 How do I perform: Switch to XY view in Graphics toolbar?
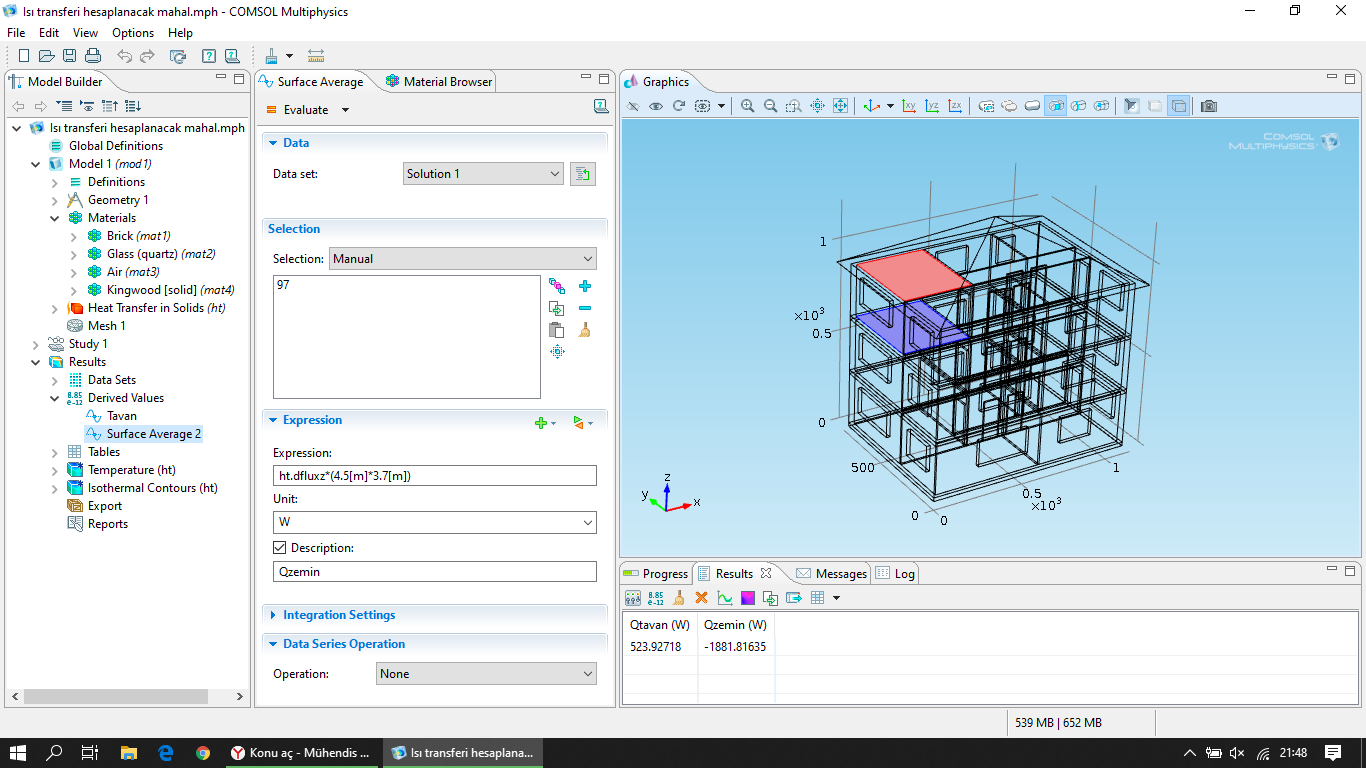909,106
